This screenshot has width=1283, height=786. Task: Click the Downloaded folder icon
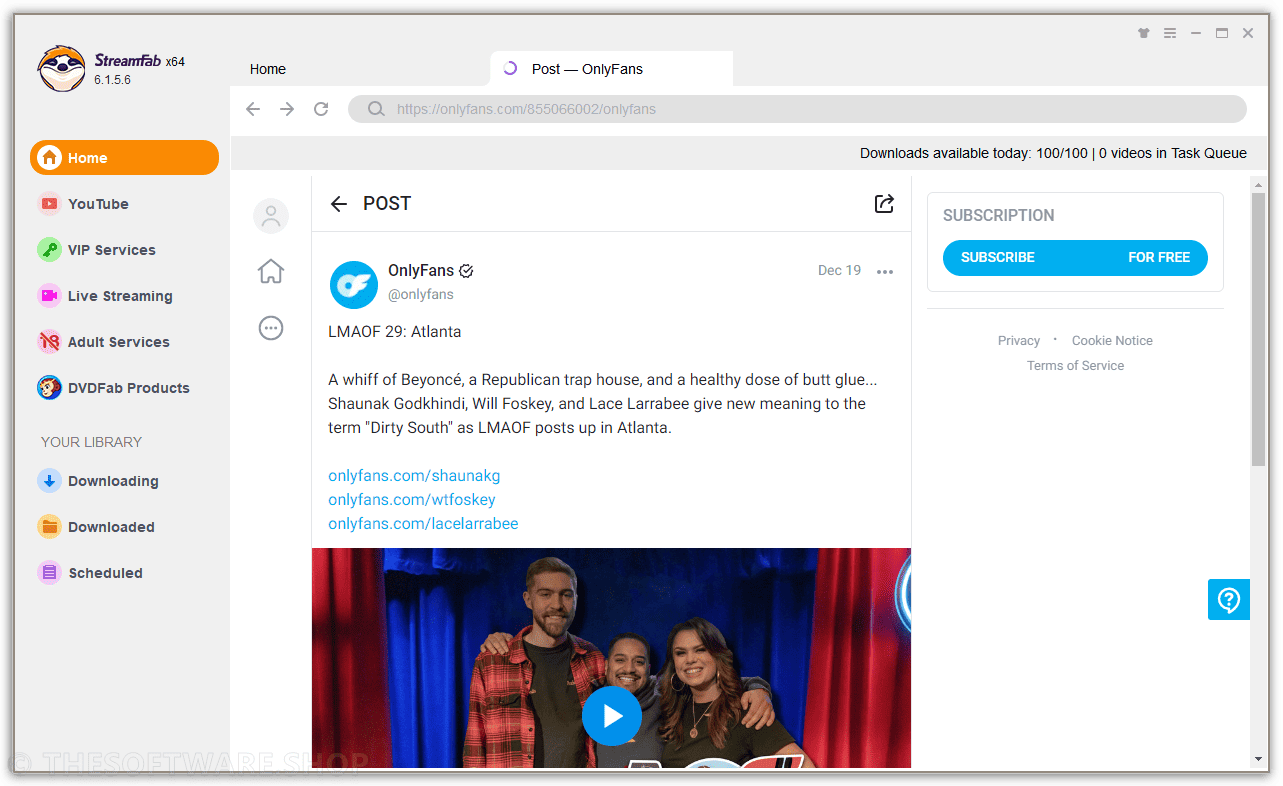[49, 527]
